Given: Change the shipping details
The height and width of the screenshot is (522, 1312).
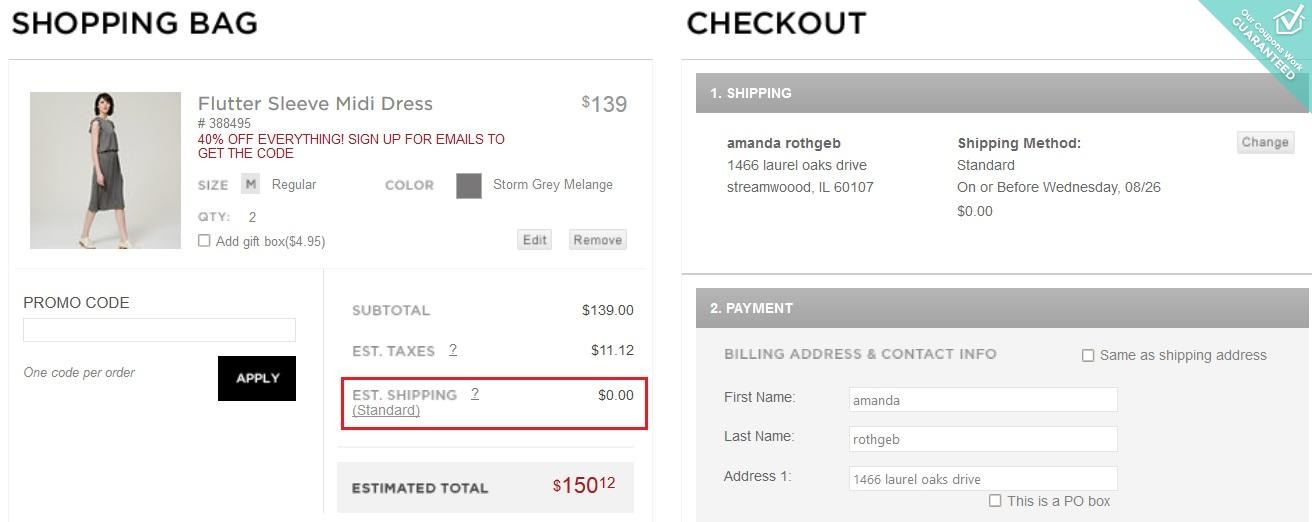Looking at the screenshot, I should 1265,142.
